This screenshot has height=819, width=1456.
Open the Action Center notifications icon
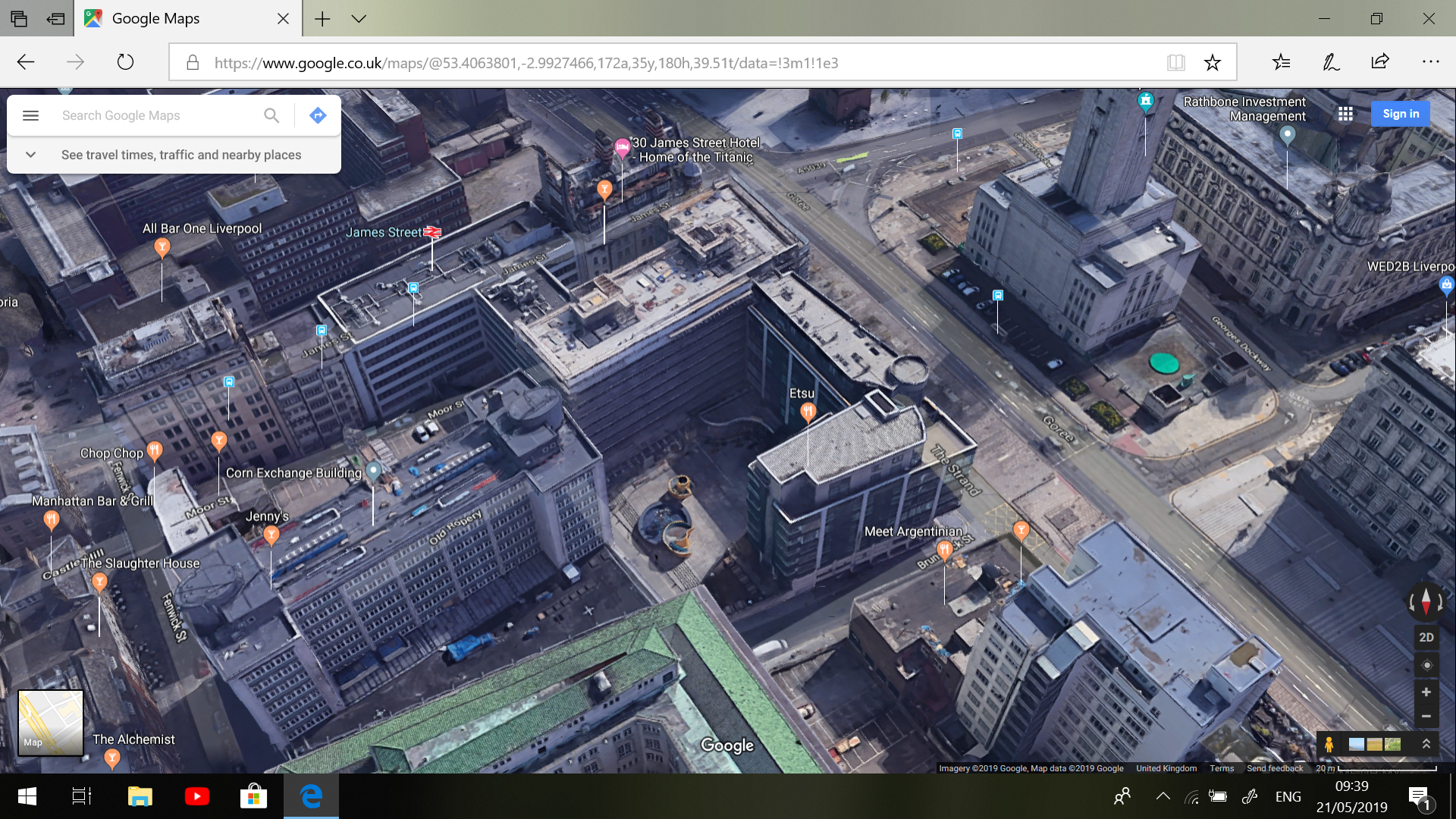(1420, 796)
